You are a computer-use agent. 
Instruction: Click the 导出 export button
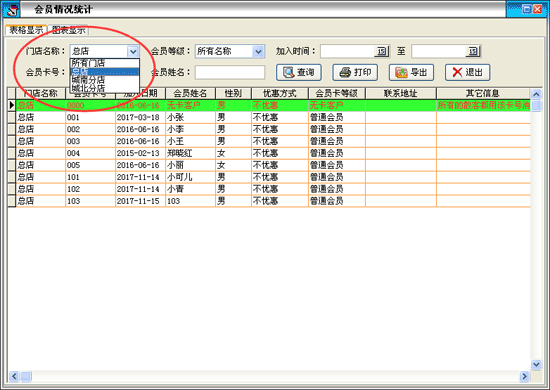tap(411, 72)
